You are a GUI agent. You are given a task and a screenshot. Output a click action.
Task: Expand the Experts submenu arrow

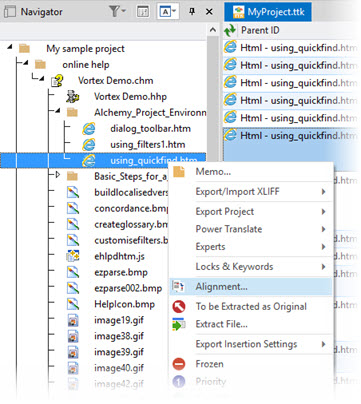click(x=323, y=247)
